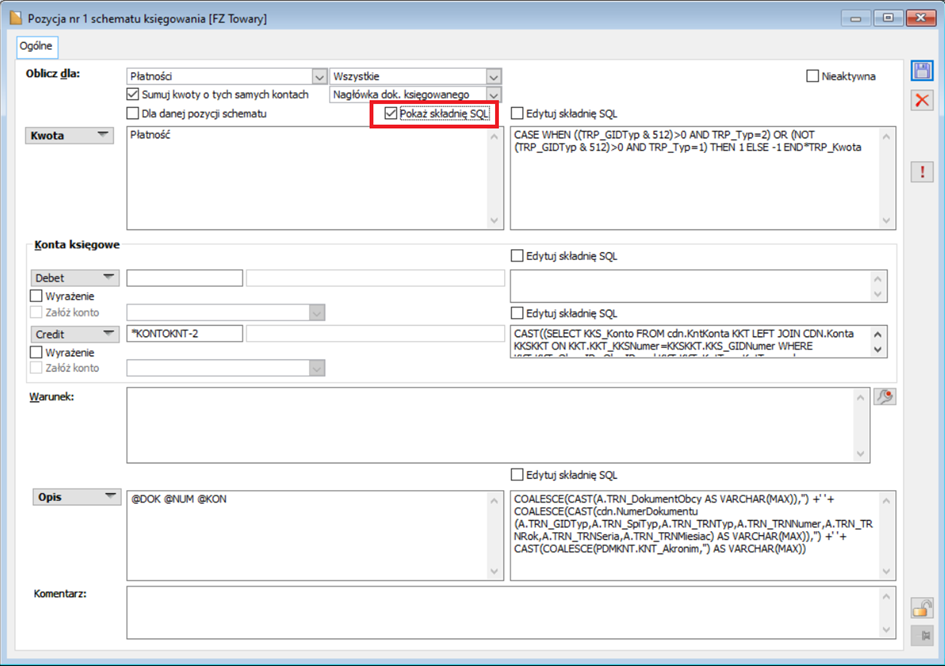Viewport: 945px width, 666px height.
Task: Toggle Nieaktywna checkbox
Action: click(812, 76)
